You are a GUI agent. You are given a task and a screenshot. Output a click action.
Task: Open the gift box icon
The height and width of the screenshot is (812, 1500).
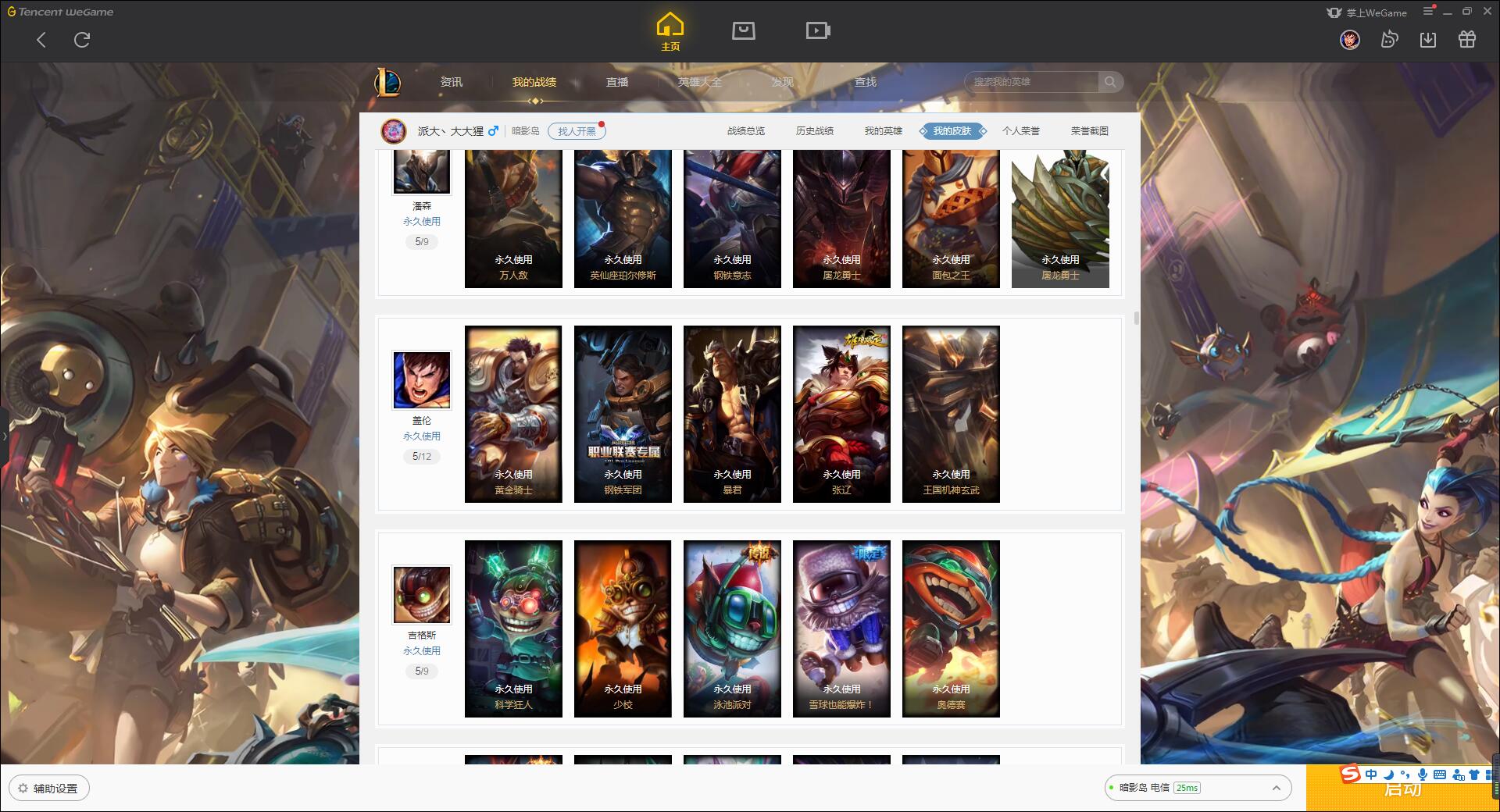[x=1467, y=39]
